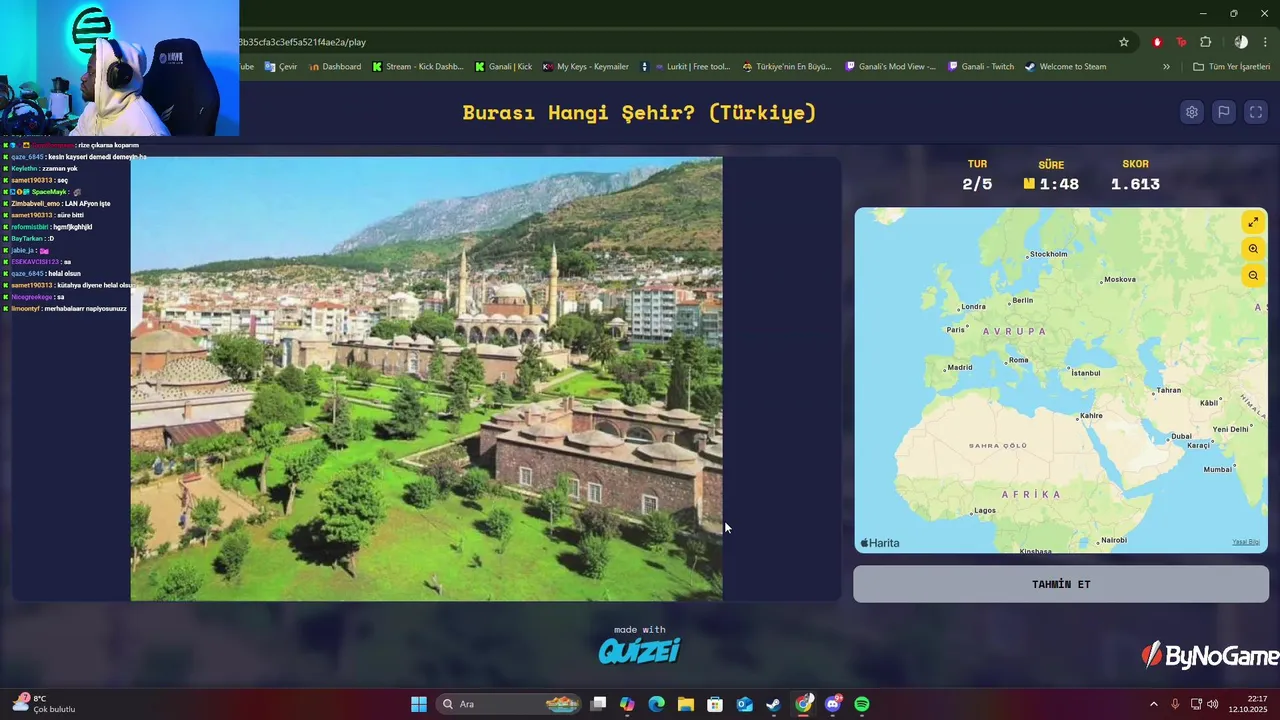Open Steam from the taskbar
The height and width of the screenshot is (720, 1280).
(x=773, y=704)
